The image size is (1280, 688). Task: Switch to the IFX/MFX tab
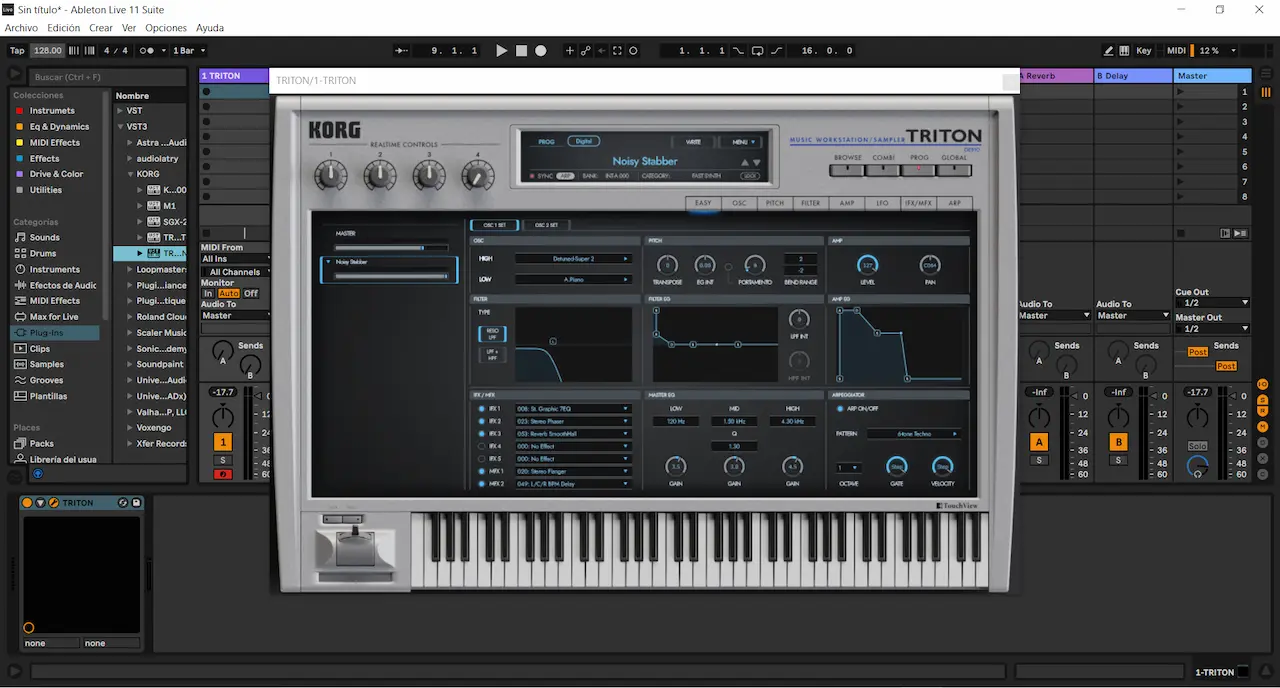tap(918, 203)
